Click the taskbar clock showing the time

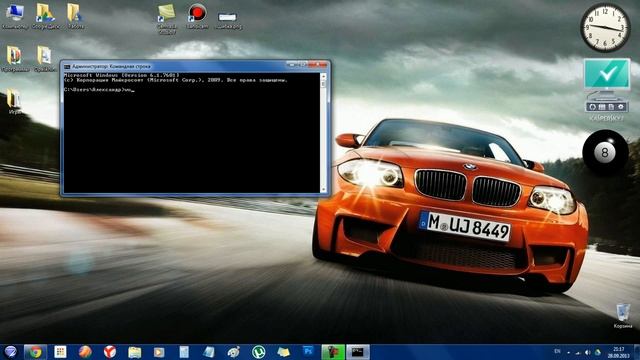pos(618,352)
